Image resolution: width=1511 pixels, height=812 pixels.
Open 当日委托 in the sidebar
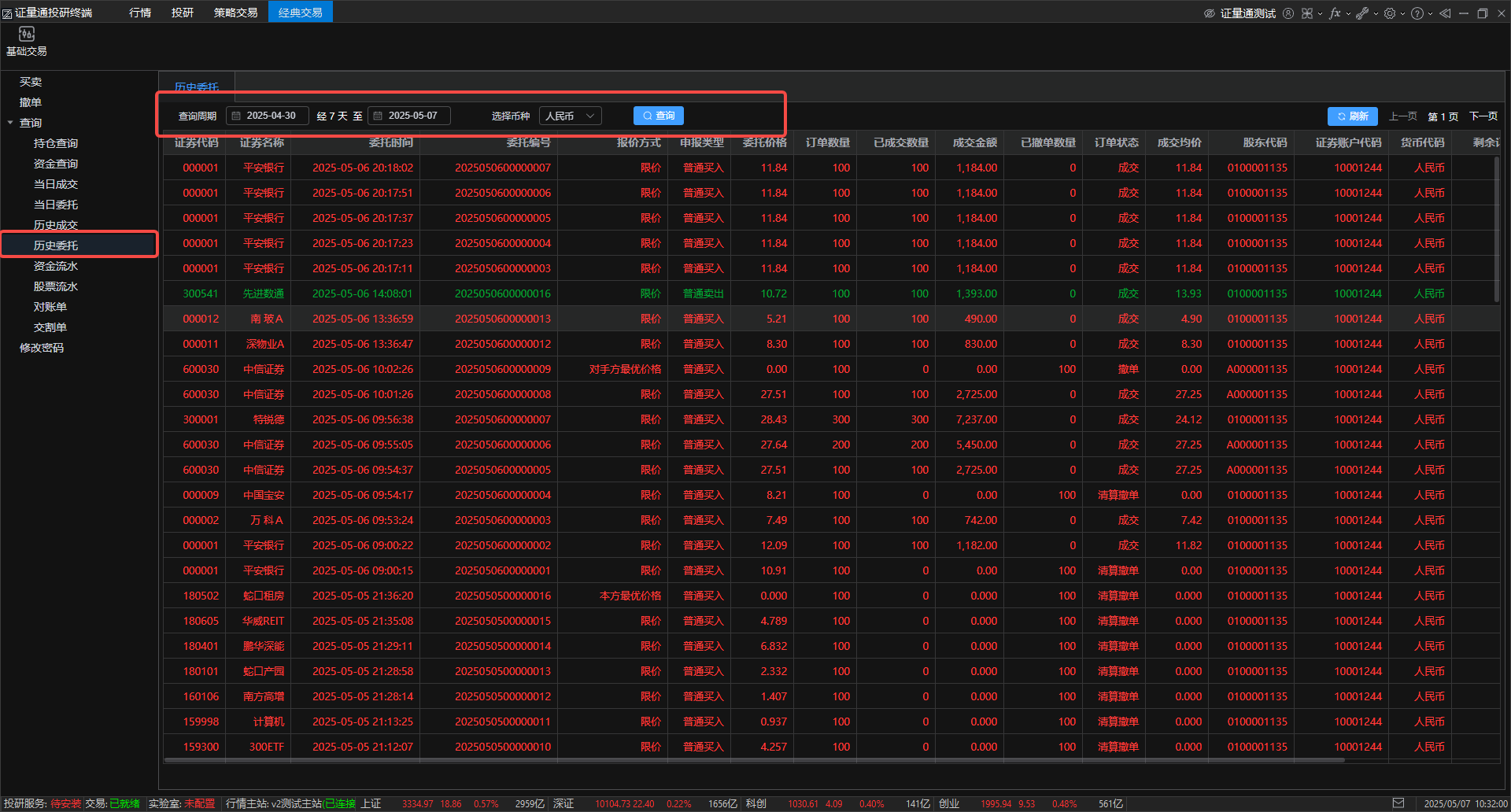click(56, 205)
